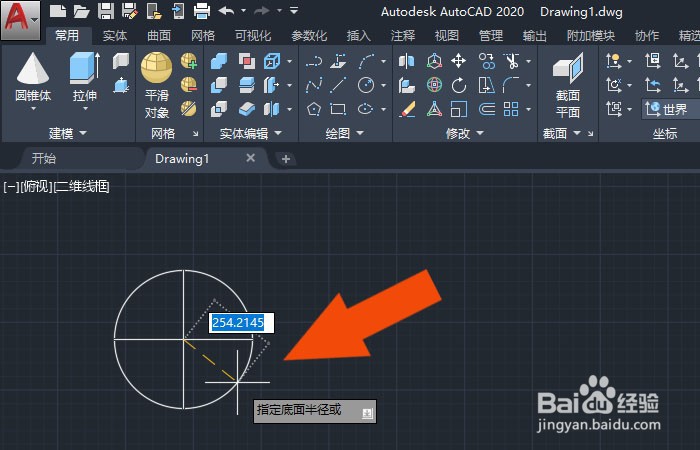Image resolution: width=700 pixels, height=450 pixels.
Task: Select the Rectangle draw tool
Action: pyautogui.click(x=338, y=108)
